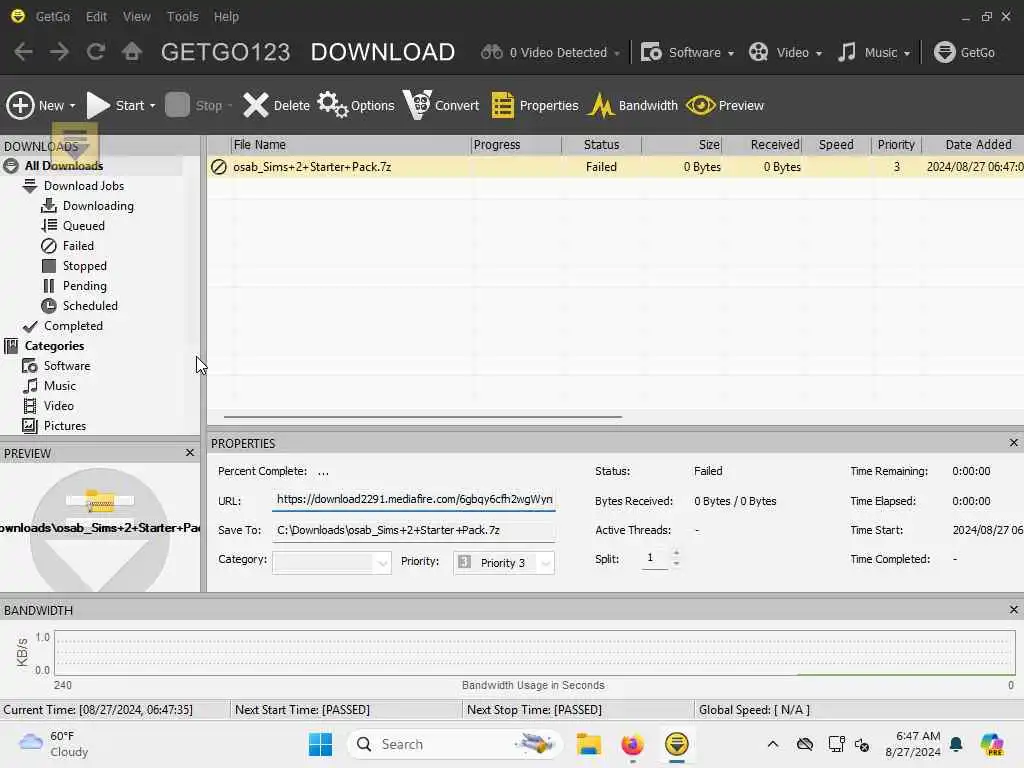Click the Delete X icon
The width and height of the screenshot is (1024, 768).
pos(255,105)
